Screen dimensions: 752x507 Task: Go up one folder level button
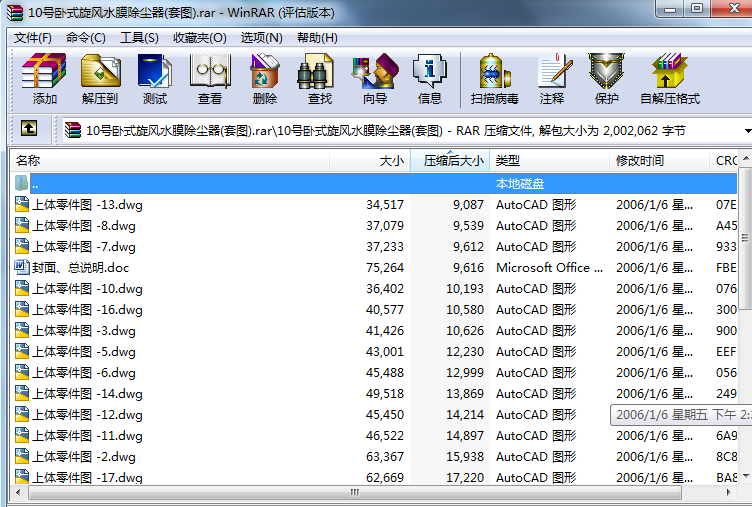point(29,129)
